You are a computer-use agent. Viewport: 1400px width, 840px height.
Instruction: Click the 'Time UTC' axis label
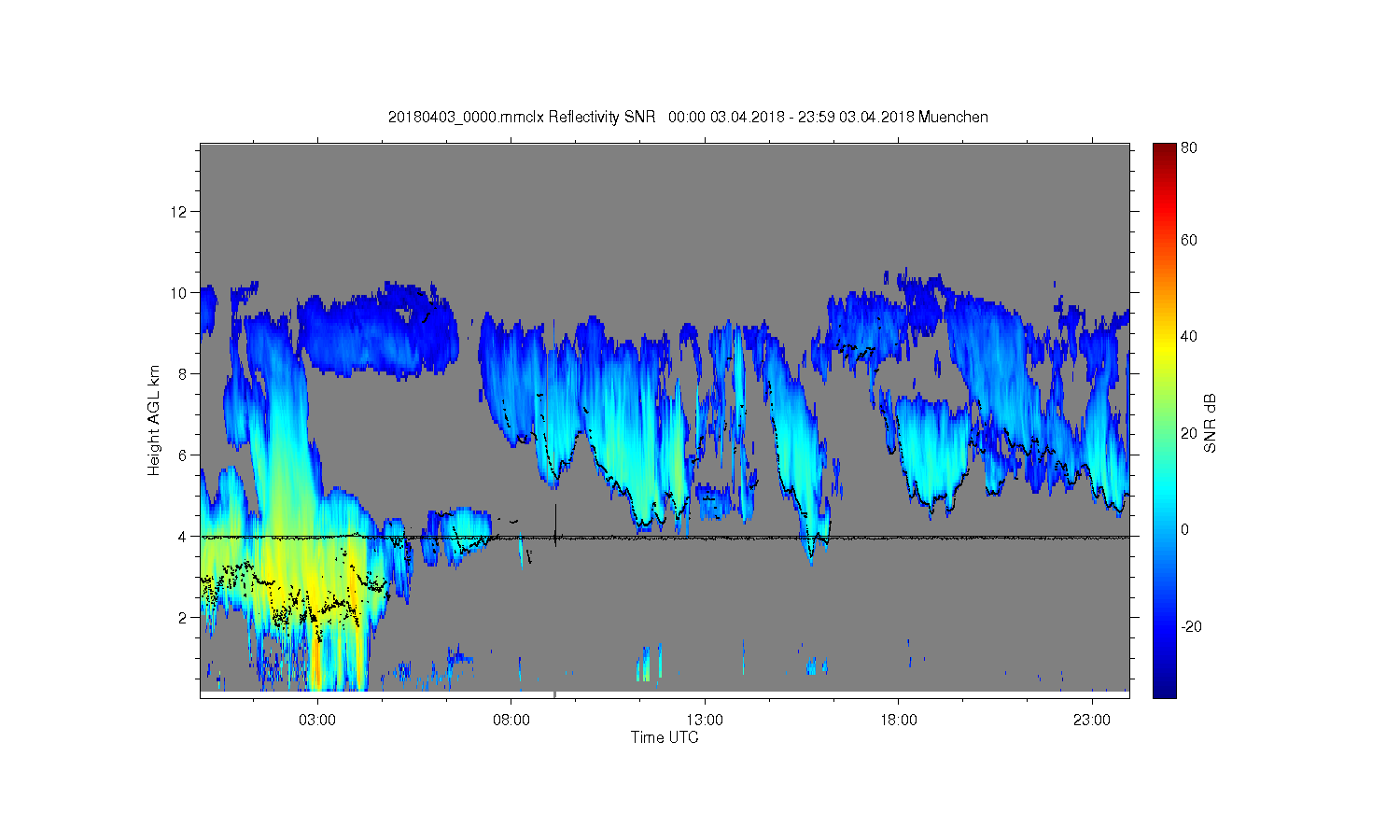pos(665,737)
